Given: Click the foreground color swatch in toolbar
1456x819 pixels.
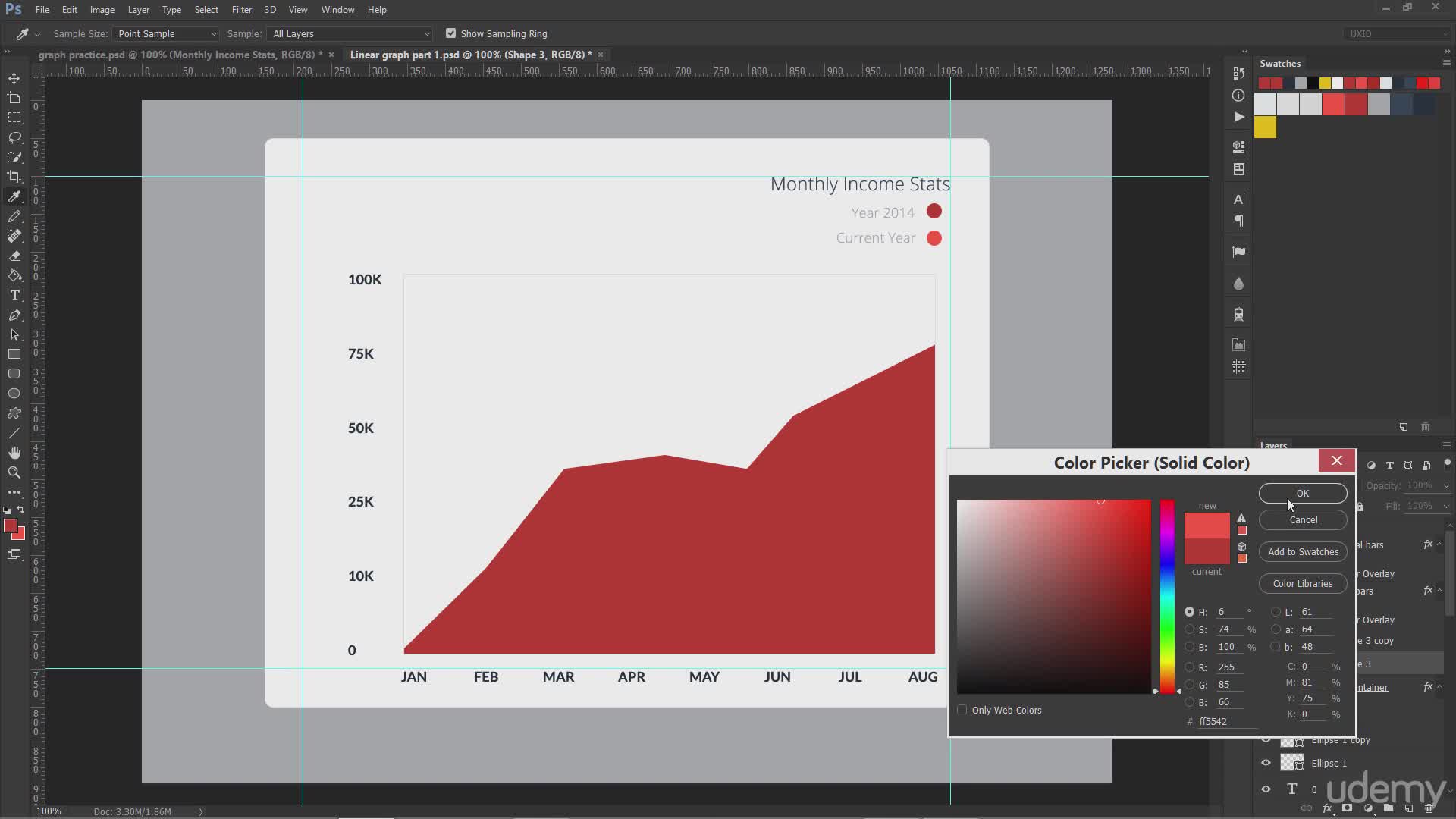Looking at the screenshot, I should (10, 526).
